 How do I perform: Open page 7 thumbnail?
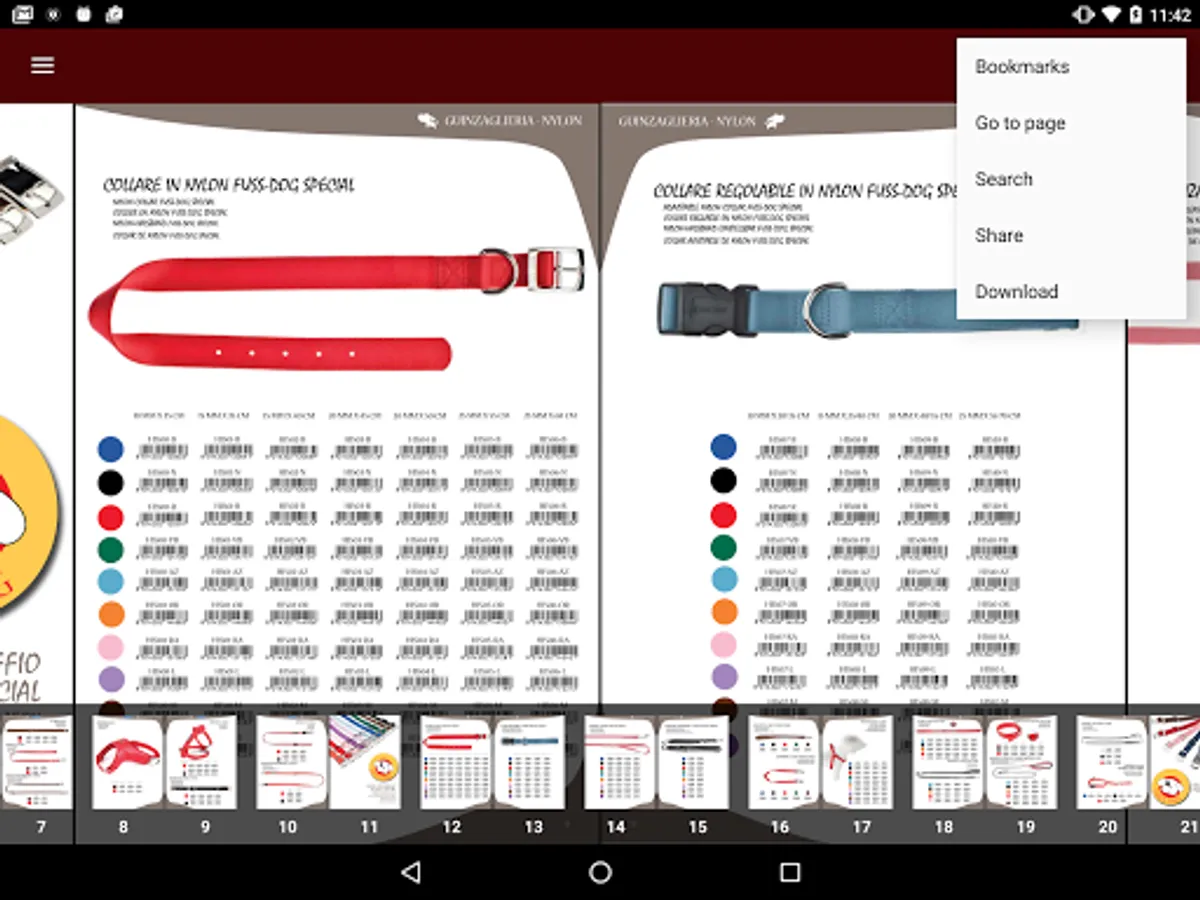[36, 763]
